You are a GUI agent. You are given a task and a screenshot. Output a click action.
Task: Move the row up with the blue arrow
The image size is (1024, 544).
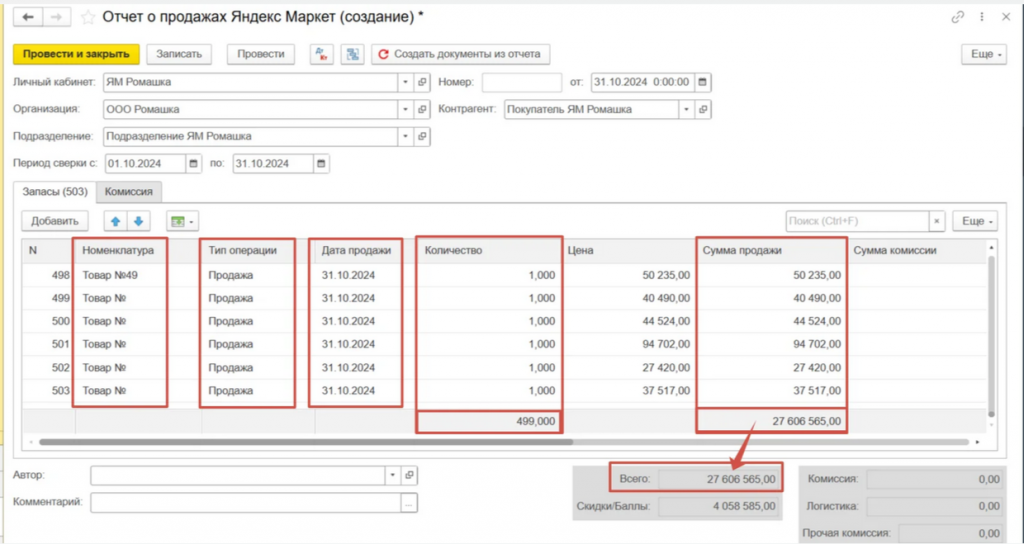pos(115,221)
